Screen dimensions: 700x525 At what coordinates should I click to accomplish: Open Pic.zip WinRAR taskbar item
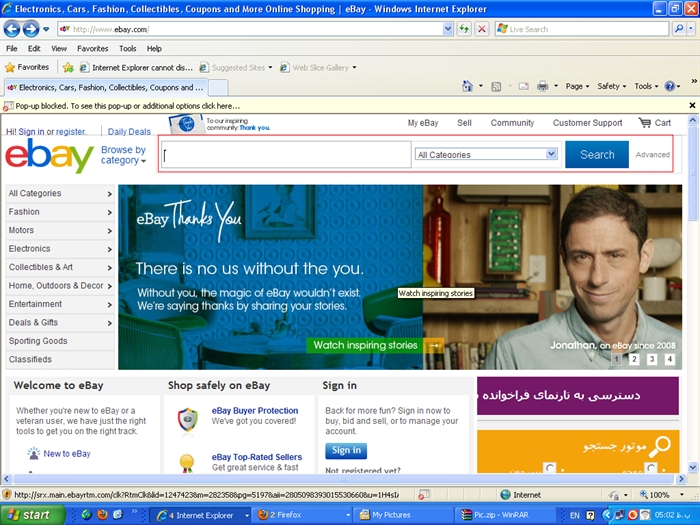pyautogui.click(x=504, y=515)
